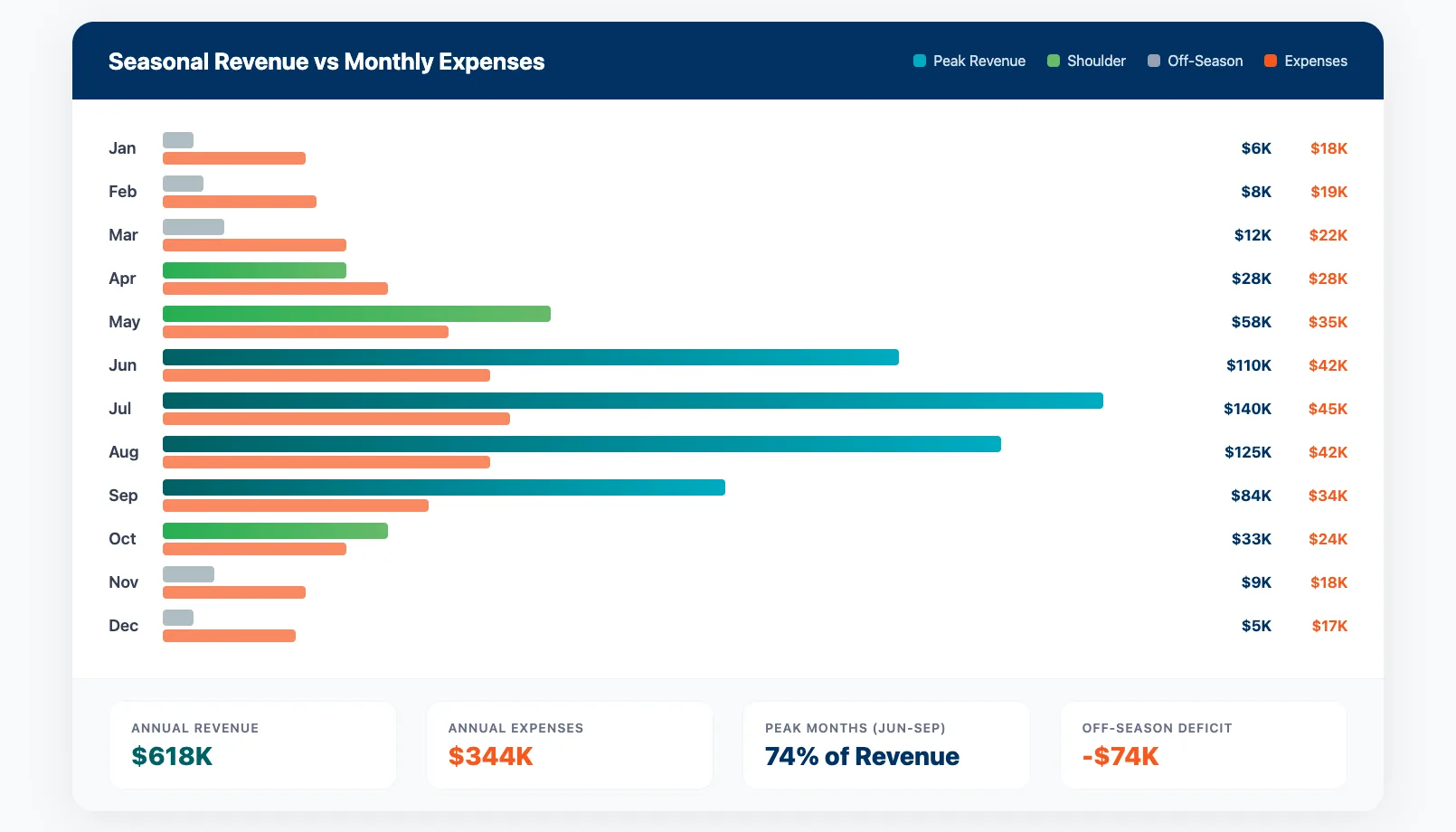Click the Feb month label
This screenshot has height=832, width=1456.
[x=123, y=192]
